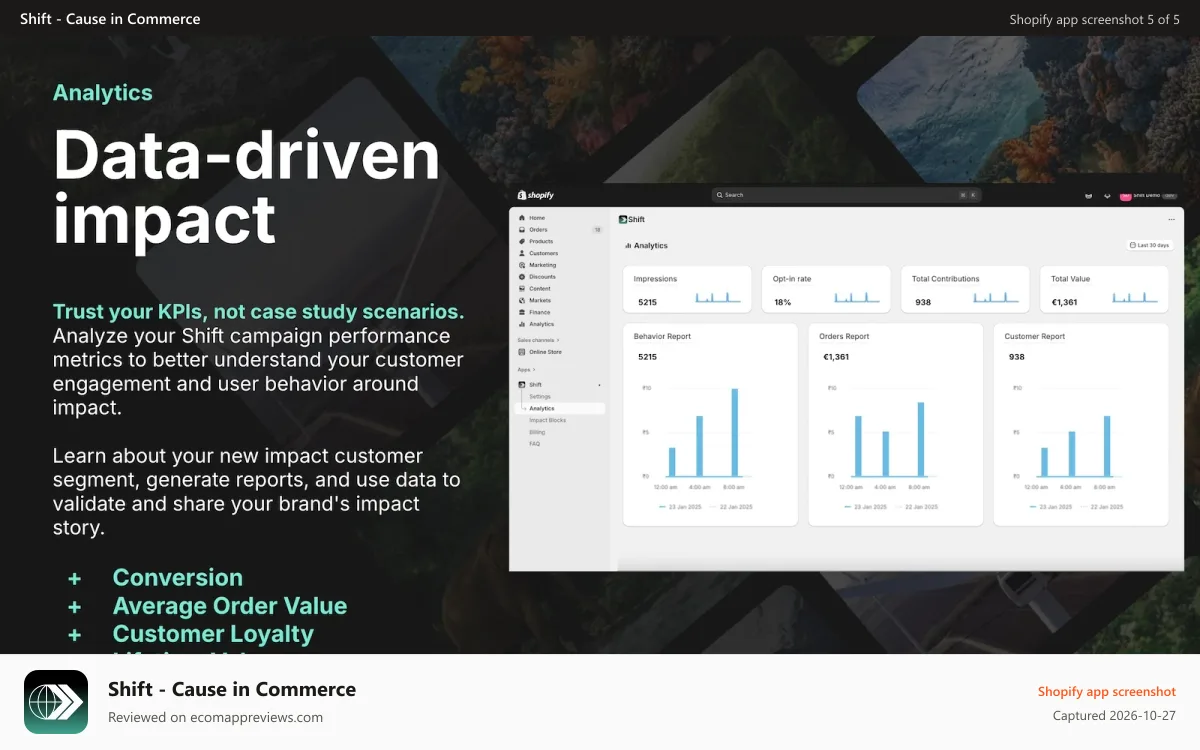Click the notifications bell icon in the top bar
This screenshot has width=1200, height=750.
[1107, 195]
